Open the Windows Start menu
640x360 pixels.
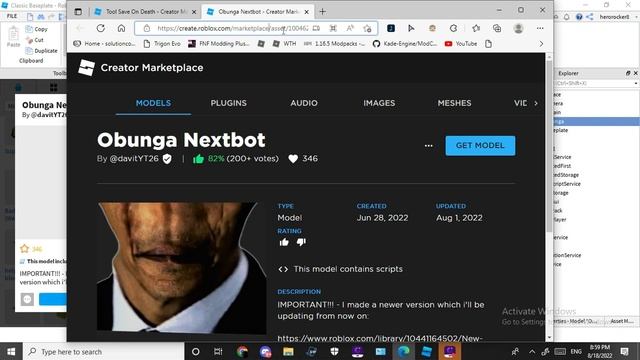[11, 351]
